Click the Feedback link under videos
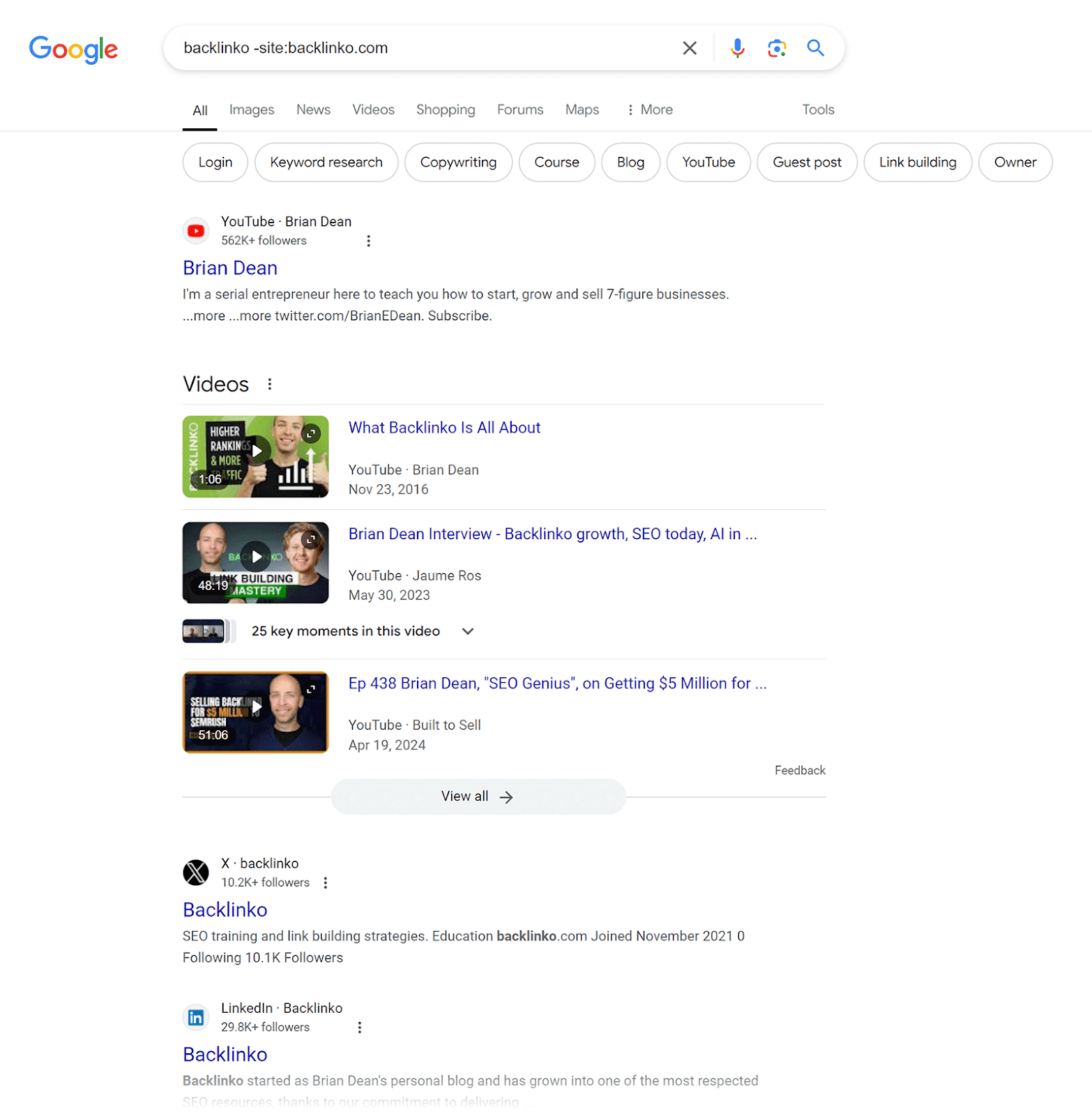This screenshot has height=1116, width=1092. pyautogui.click(x=800, y=771)
